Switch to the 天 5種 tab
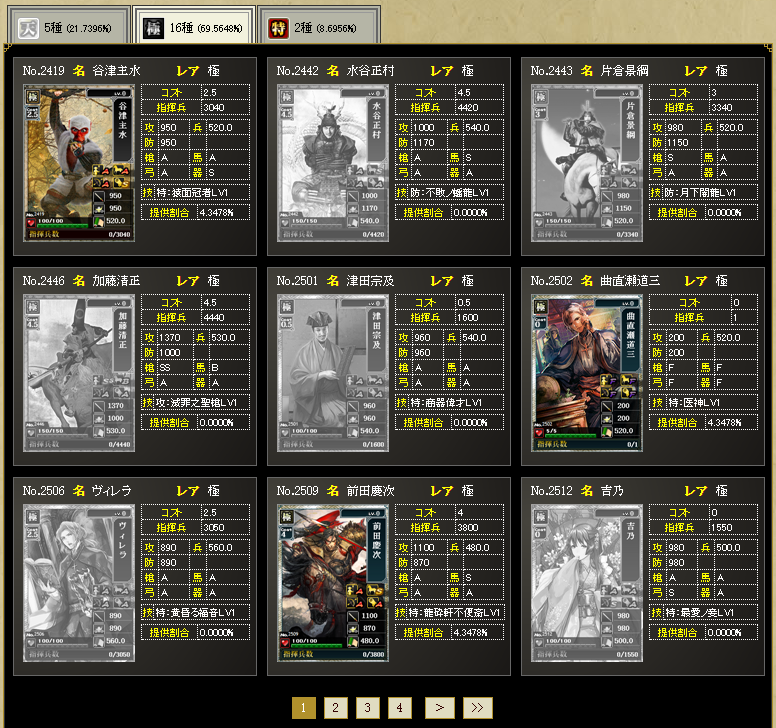Image resolution: width=776 pixels, height=728 pixels. pos(69,26)
